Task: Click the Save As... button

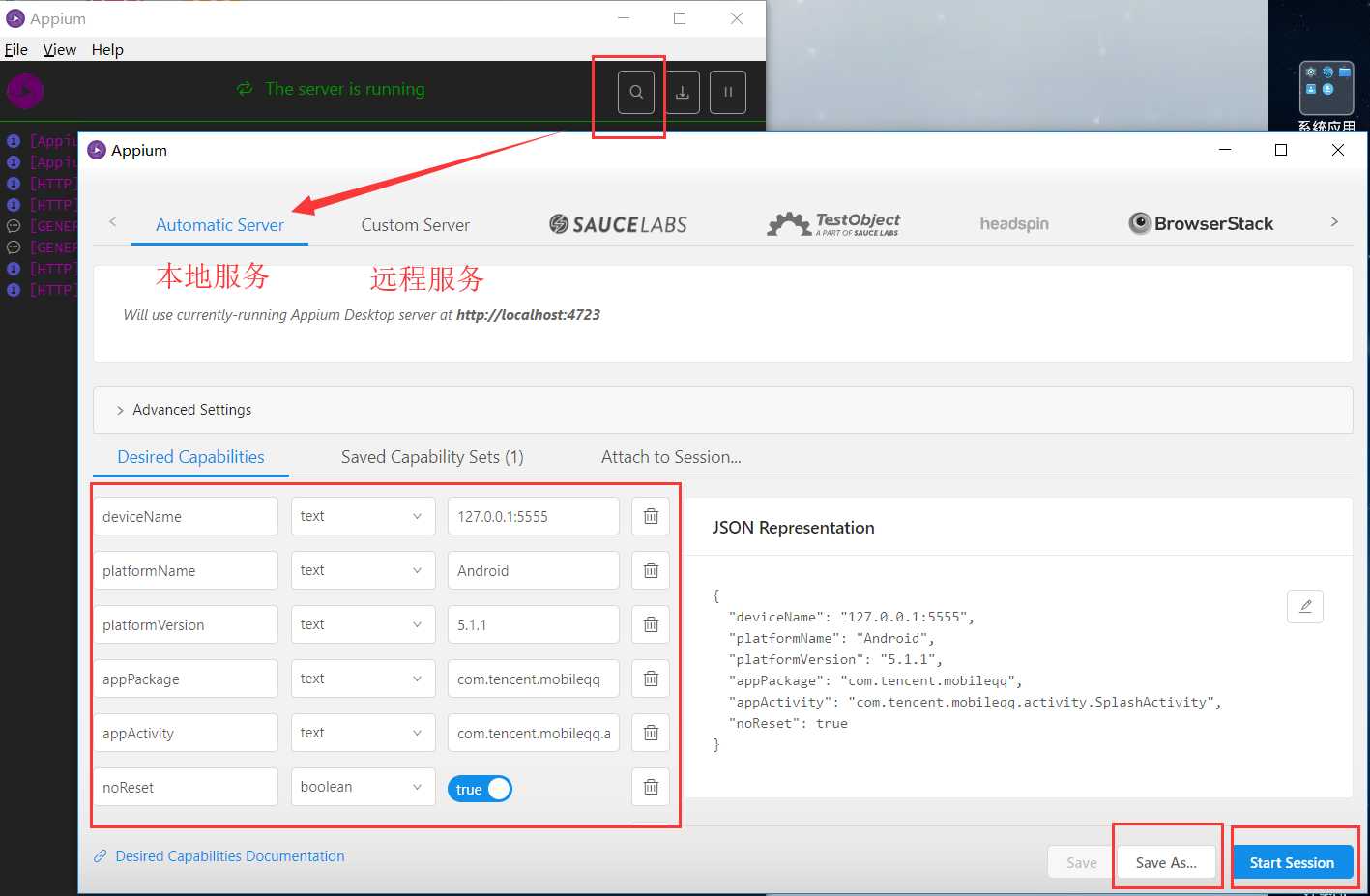Action: point(1166,862)
